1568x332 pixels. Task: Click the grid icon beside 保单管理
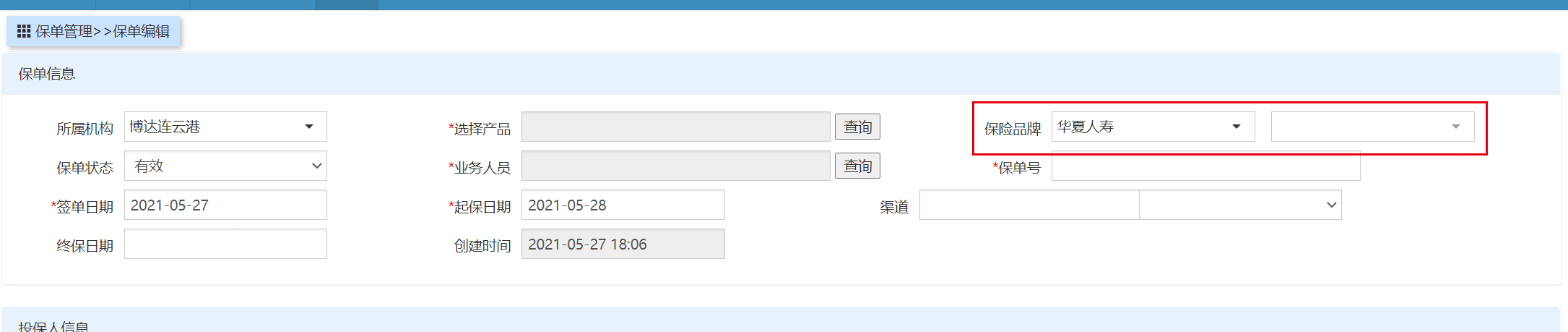pos(24,31)
